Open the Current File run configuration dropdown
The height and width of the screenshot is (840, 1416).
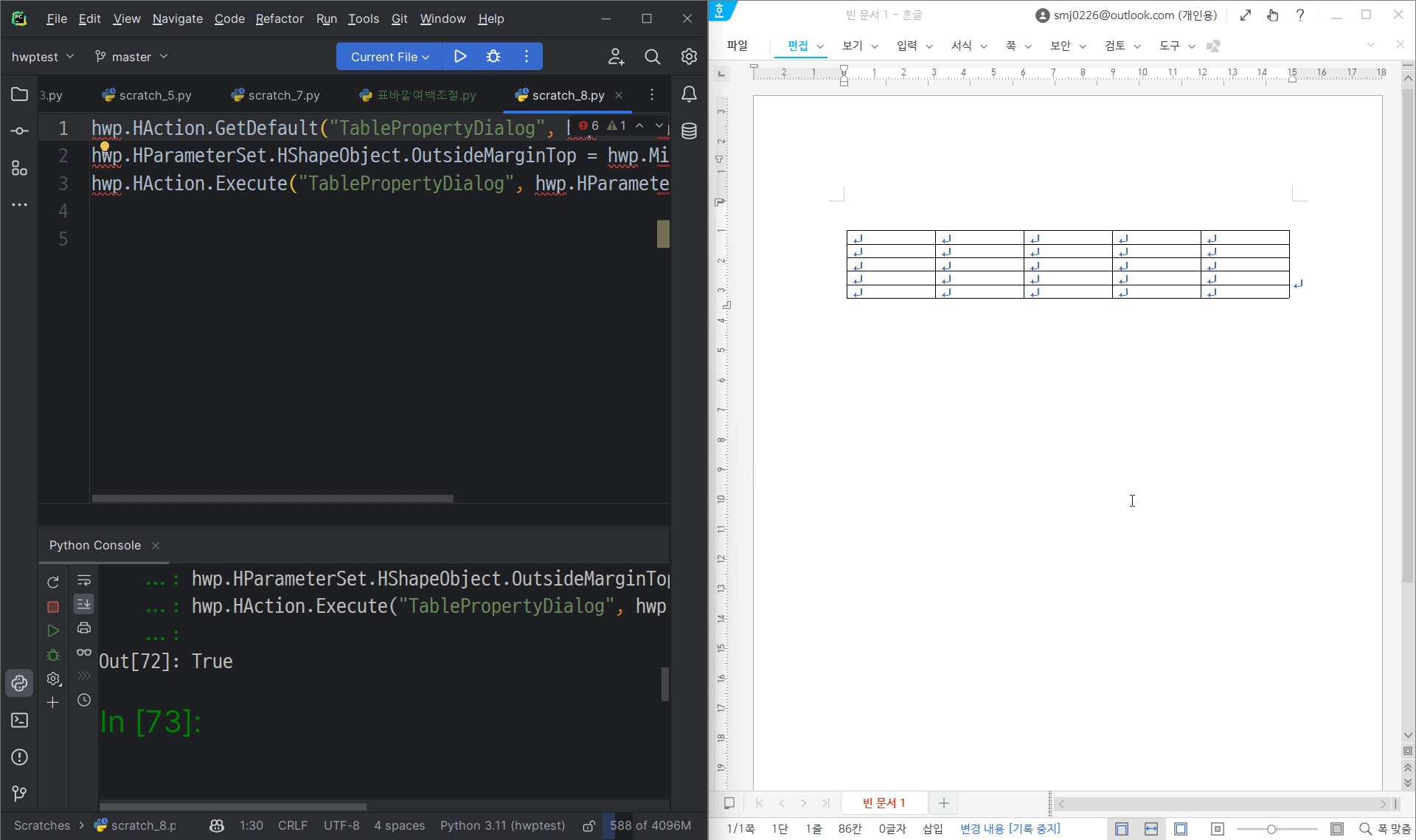(x=389, y=57)
